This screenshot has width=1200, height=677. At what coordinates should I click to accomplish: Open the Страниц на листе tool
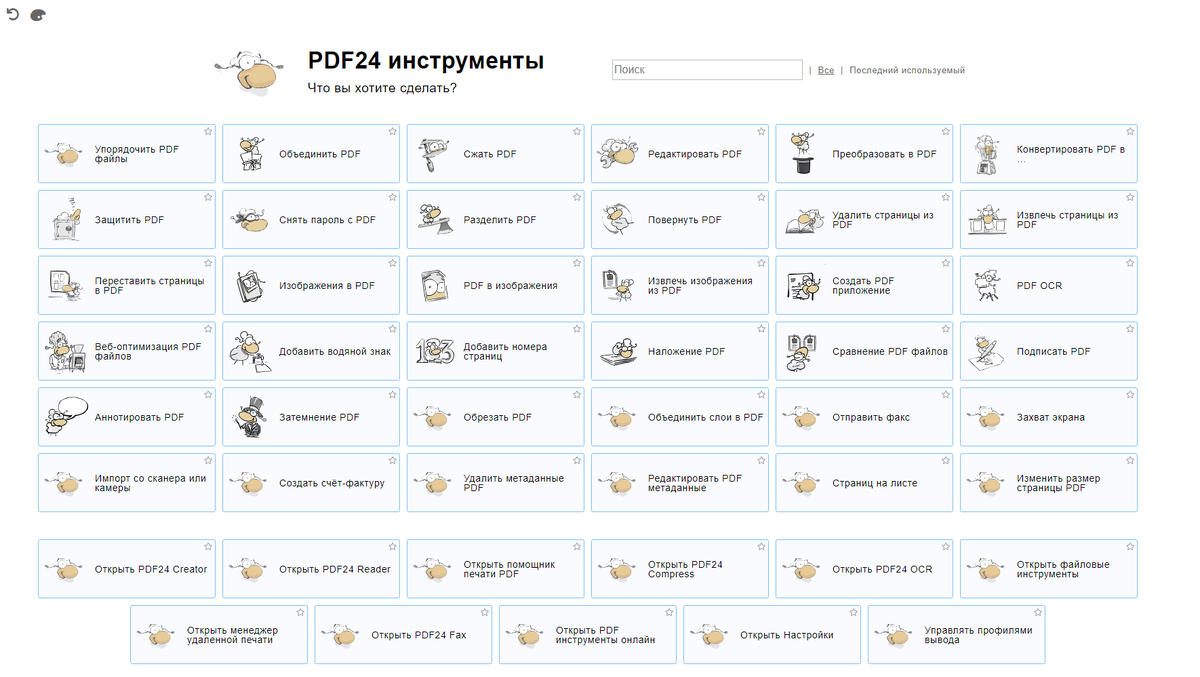pyautogui.click(x=864, y=483)
